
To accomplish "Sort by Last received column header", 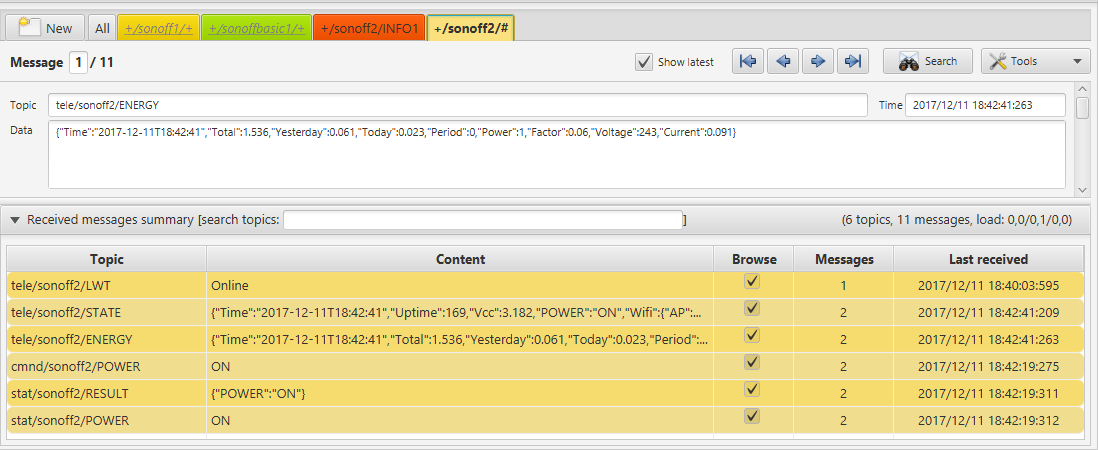I will pos(988,259).
